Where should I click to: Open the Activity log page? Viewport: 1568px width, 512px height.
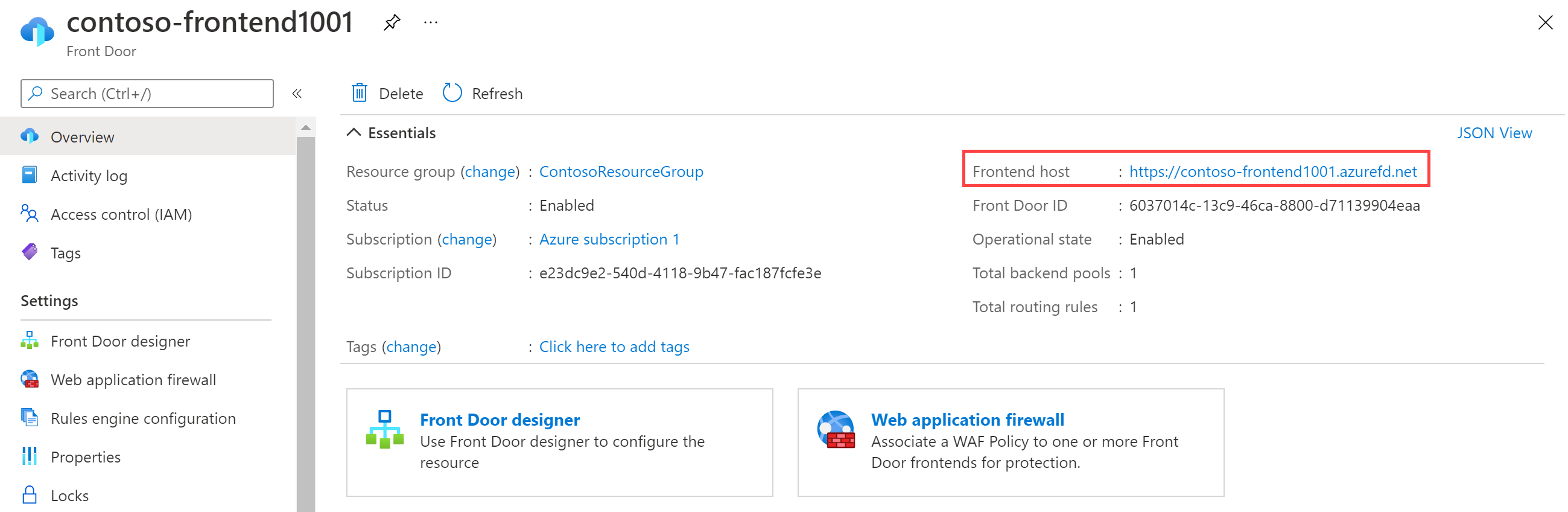click(x=89, y=175)
